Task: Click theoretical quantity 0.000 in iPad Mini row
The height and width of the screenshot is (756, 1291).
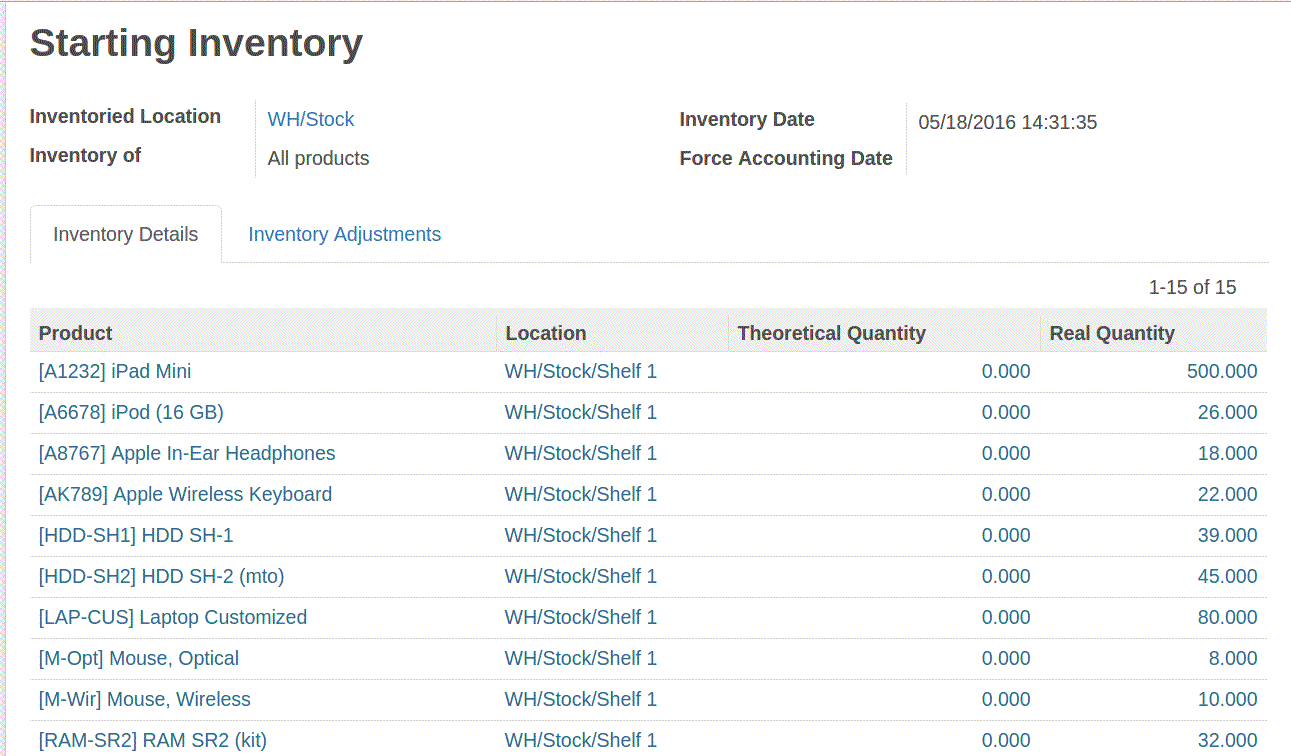Action: [1006, 372]
